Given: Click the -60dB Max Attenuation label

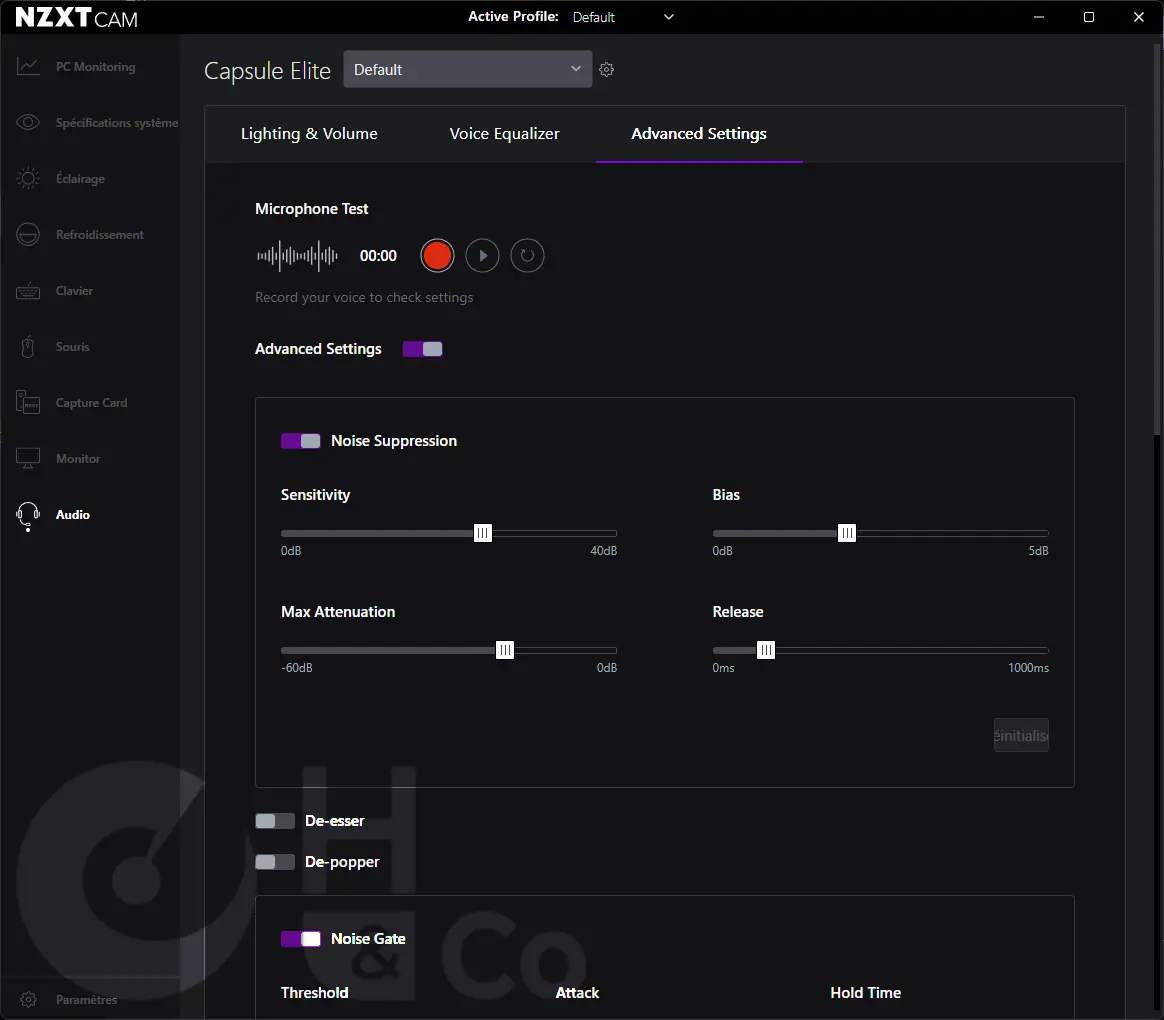Looking at the screenshot, I should click(x=296, y=668).
